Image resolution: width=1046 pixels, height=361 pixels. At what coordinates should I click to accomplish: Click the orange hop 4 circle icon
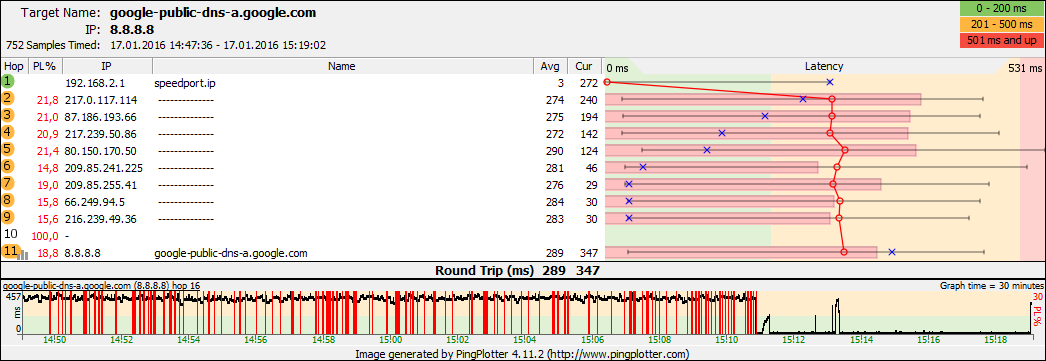[7, 133]
